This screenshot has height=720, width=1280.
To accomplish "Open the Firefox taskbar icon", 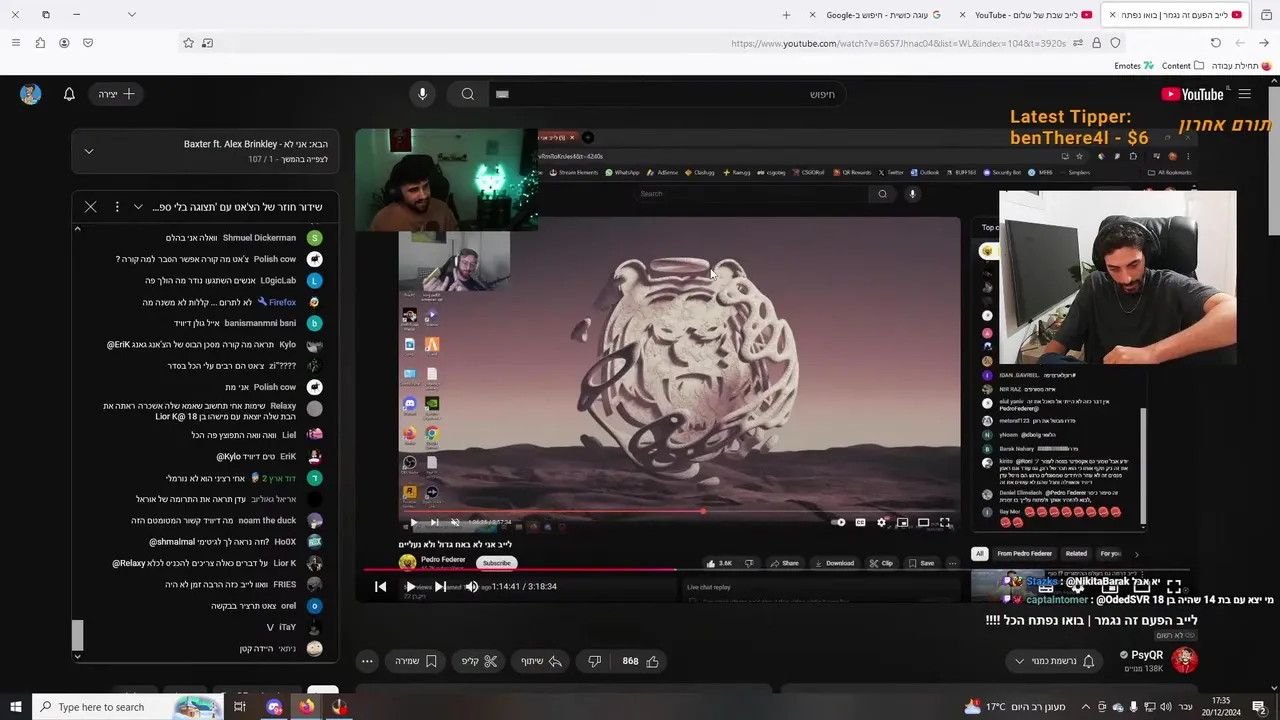I will [x=306, y=707].
